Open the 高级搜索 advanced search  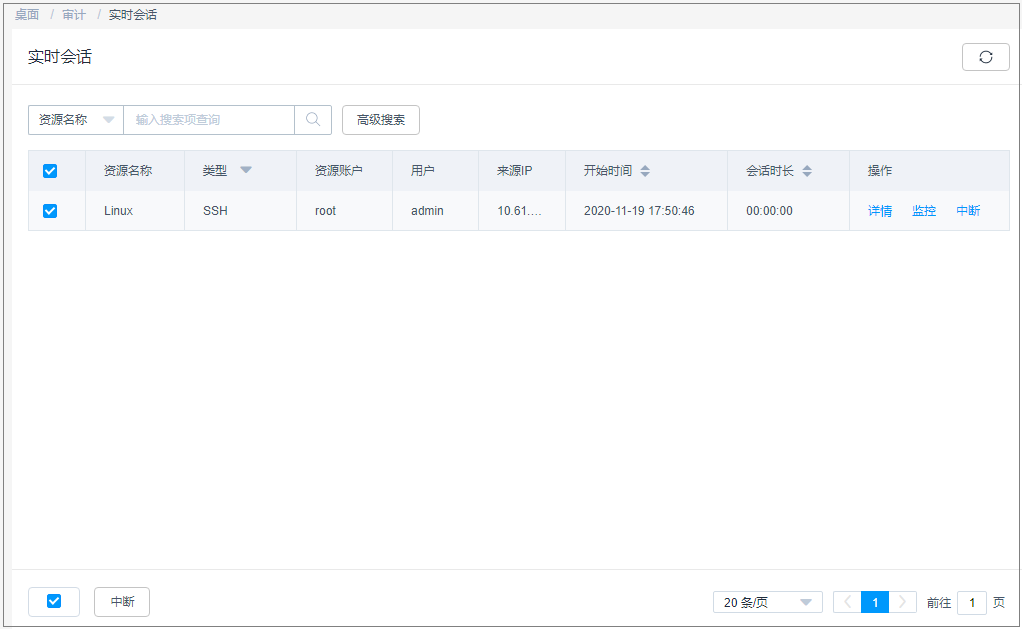coord(380,120)
